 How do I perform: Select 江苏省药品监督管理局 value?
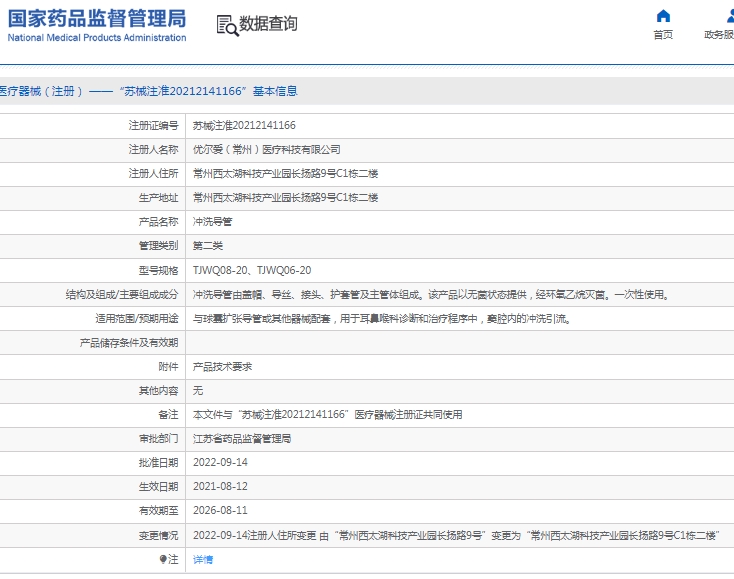(x=242, y=439)
